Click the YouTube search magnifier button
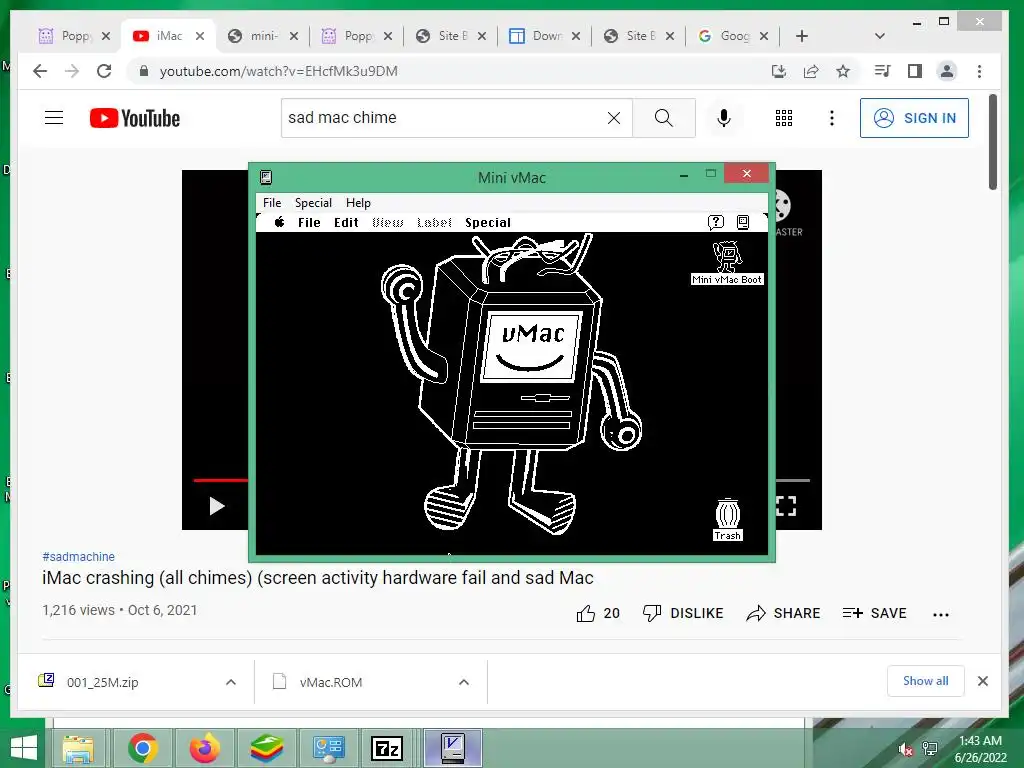 pyautogui.click(x=664, y=118)
